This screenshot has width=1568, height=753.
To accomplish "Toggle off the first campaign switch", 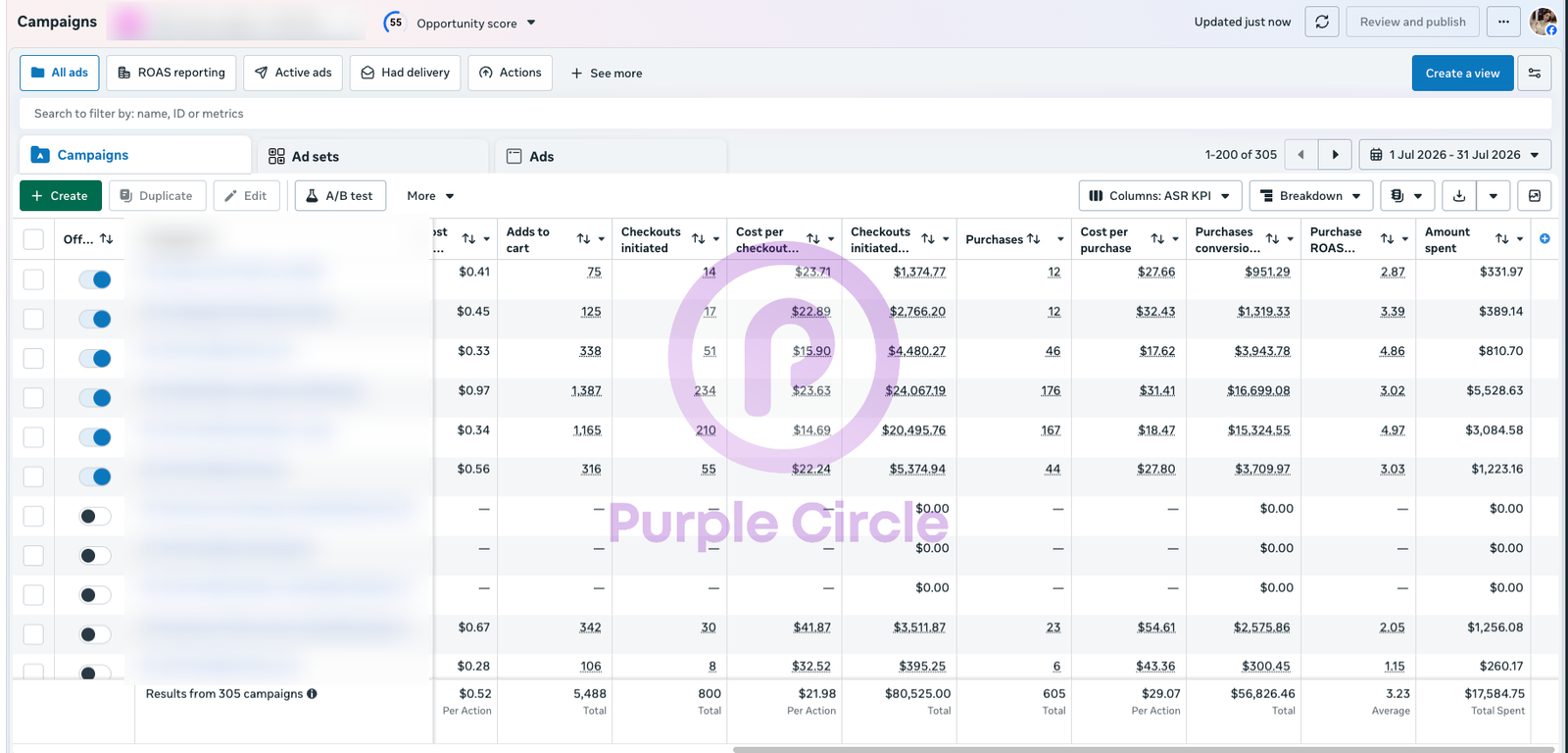I will 95,279.
